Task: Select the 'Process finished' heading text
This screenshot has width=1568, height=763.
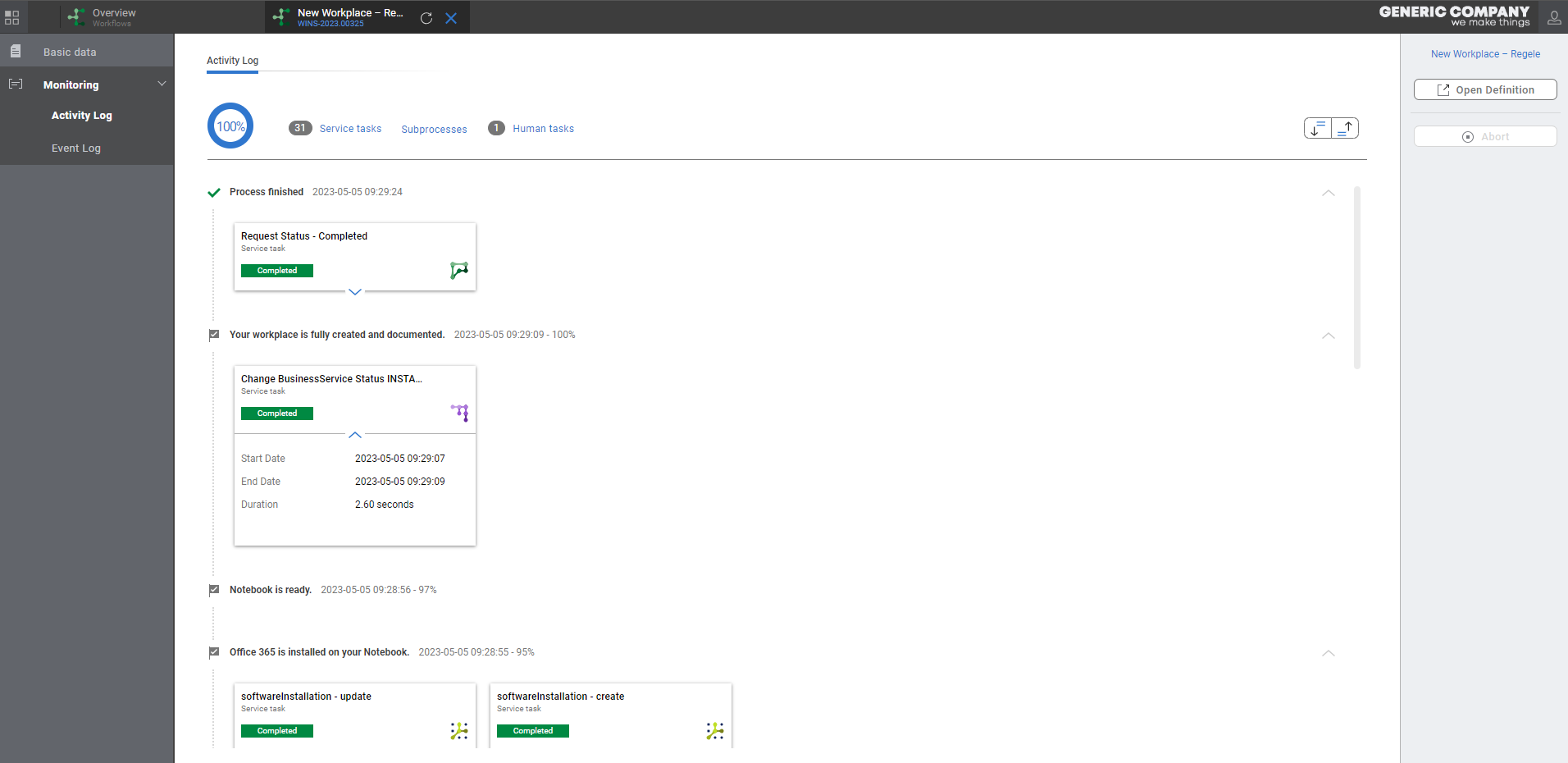Action: 267,192
